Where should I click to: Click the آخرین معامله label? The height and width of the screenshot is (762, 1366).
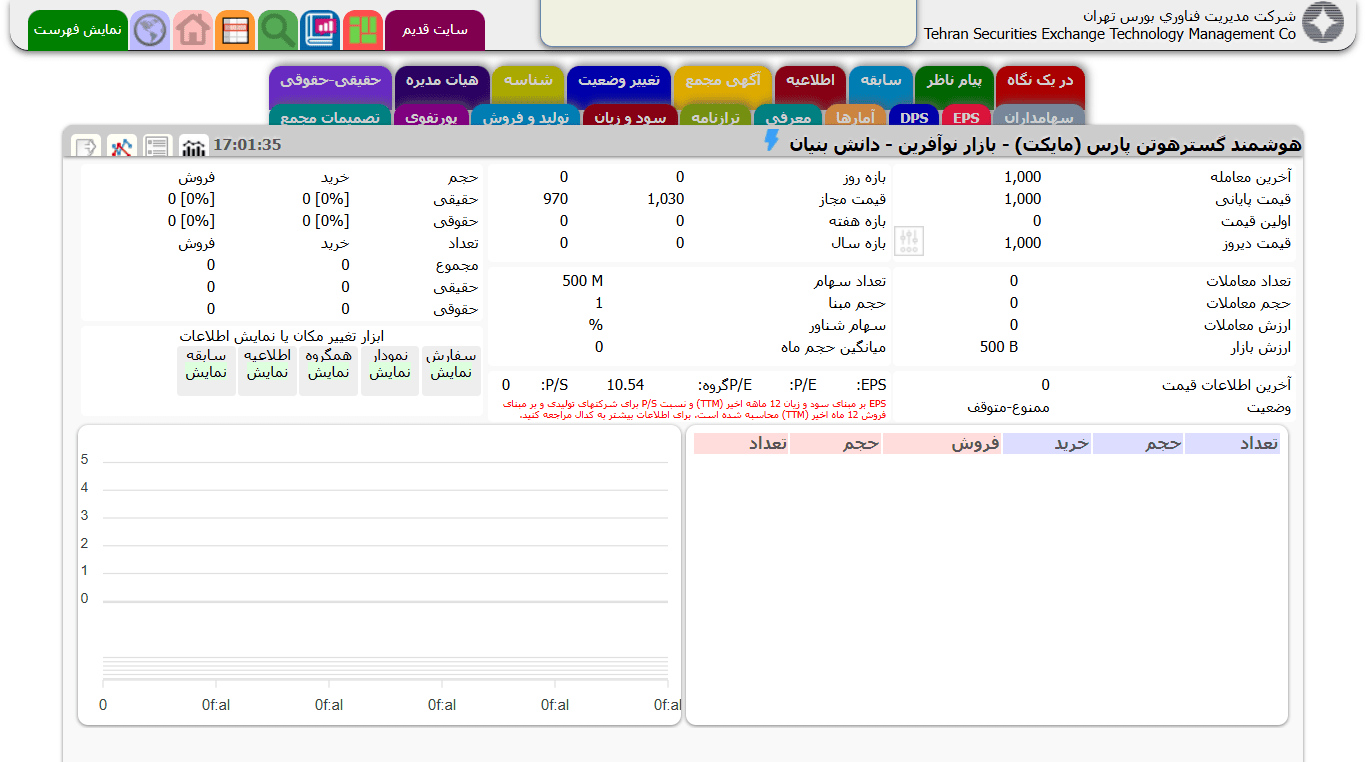1250,177
